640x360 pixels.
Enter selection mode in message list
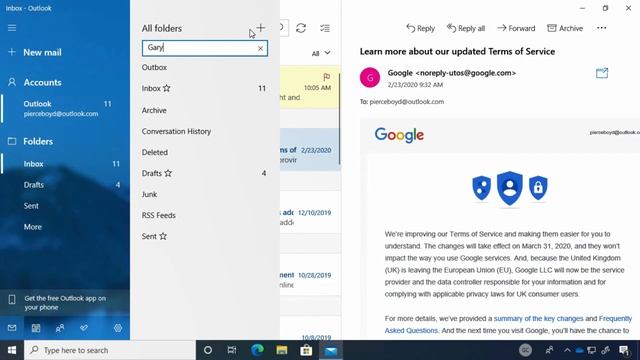[x=325, y=28]
